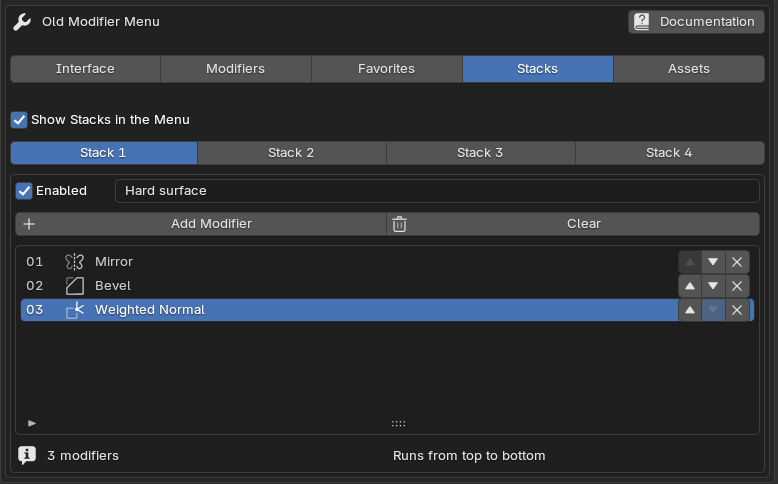
Task: Expand the list filter options triangle
Action: click(x=32, y=423)
